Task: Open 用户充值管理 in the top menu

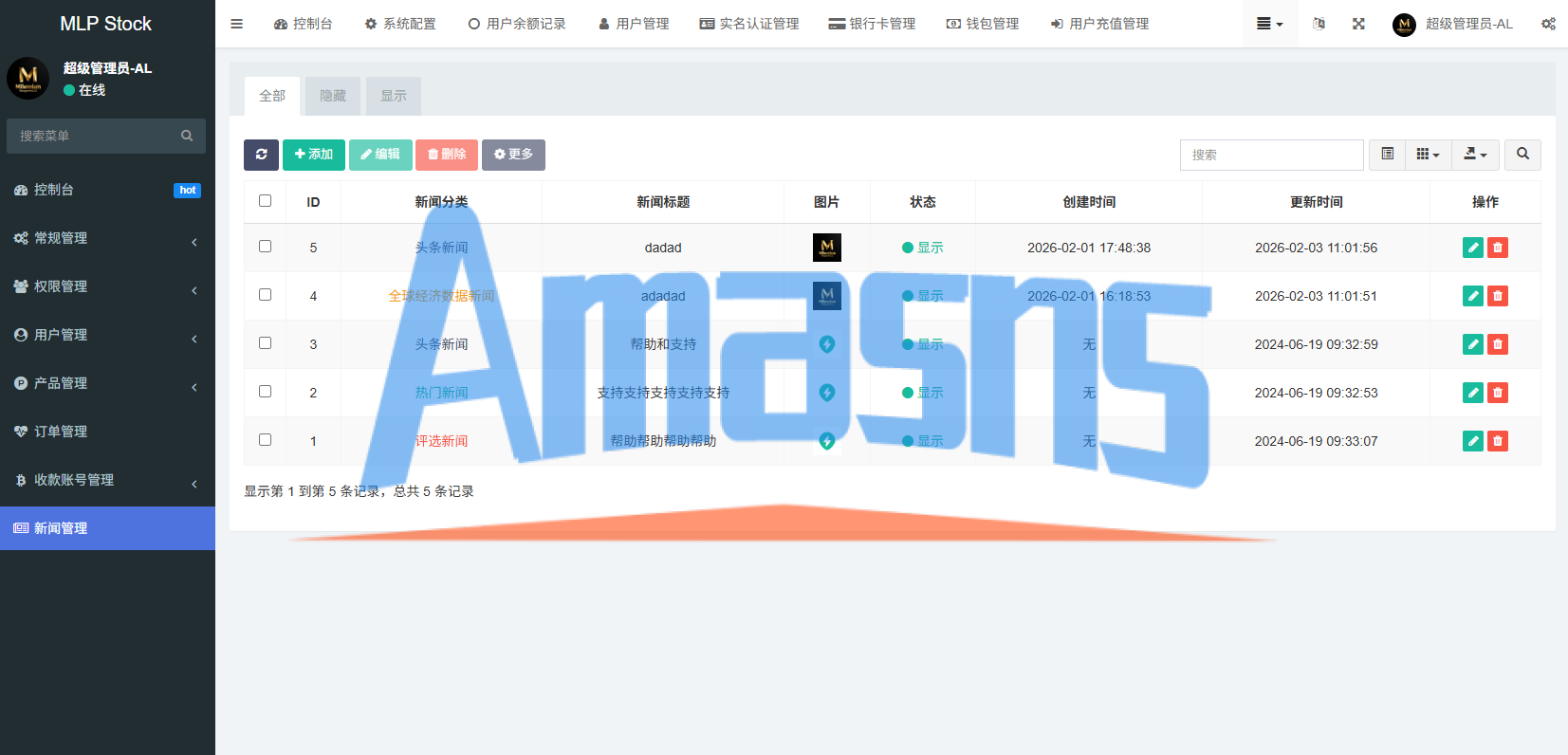Action: pyautogui.click(x=1099, y=24)
